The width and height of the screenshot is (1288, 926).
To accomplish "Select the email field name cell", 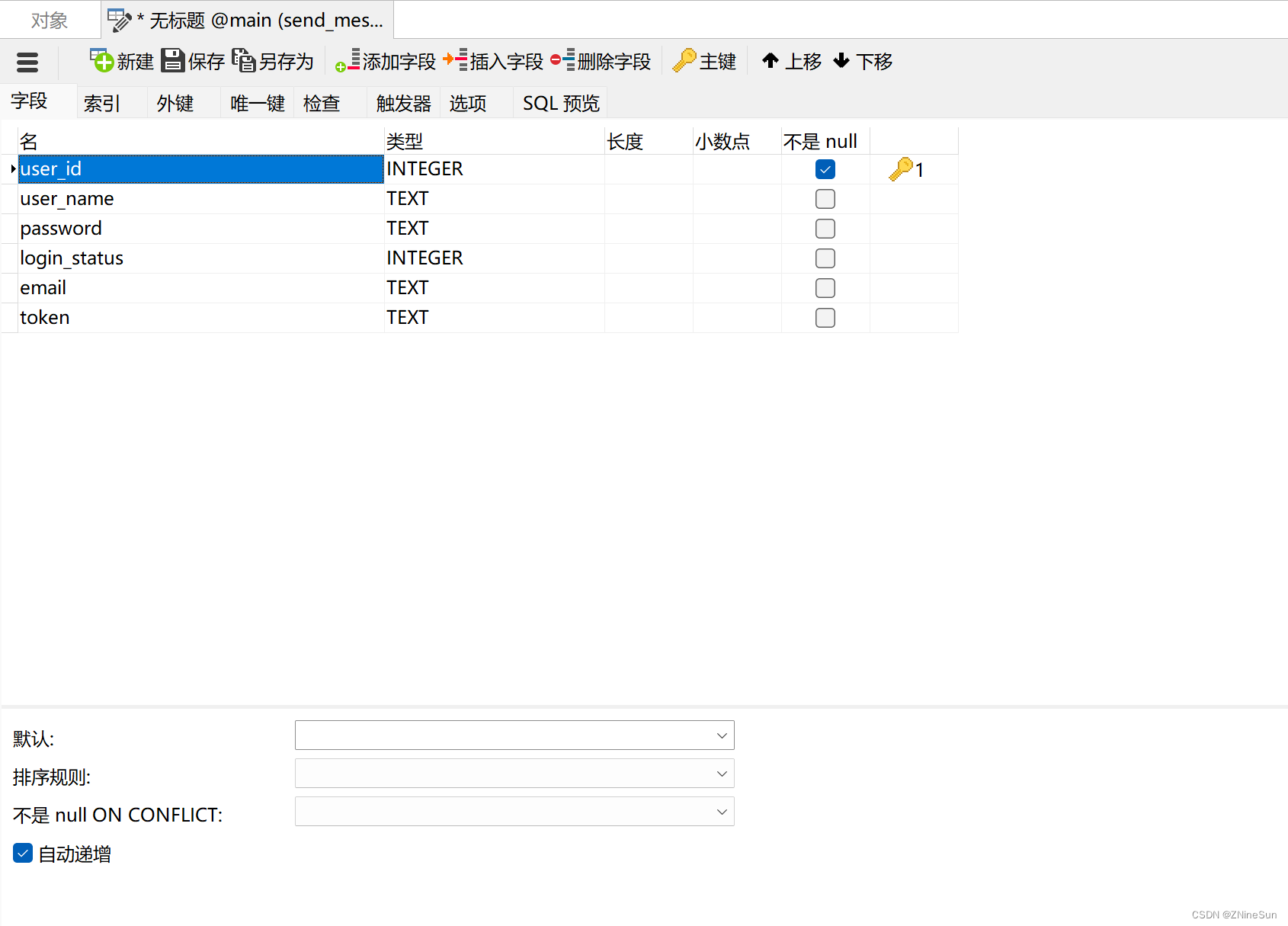I will click(201, 288).
